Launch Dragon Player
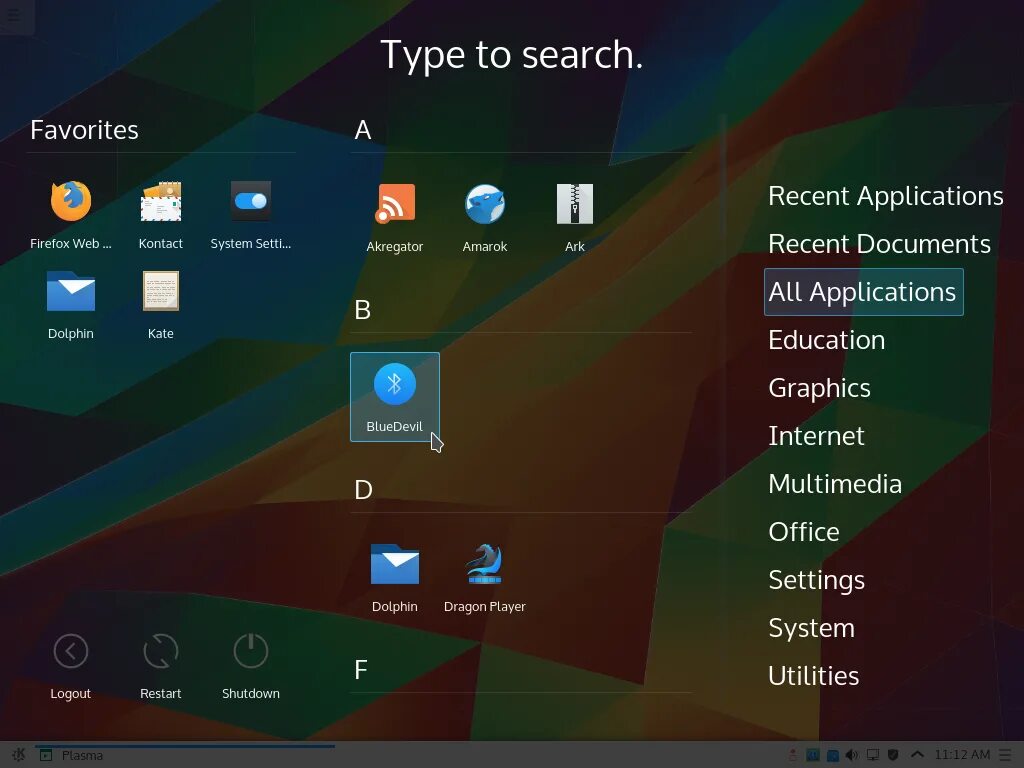 coord(485,577)
